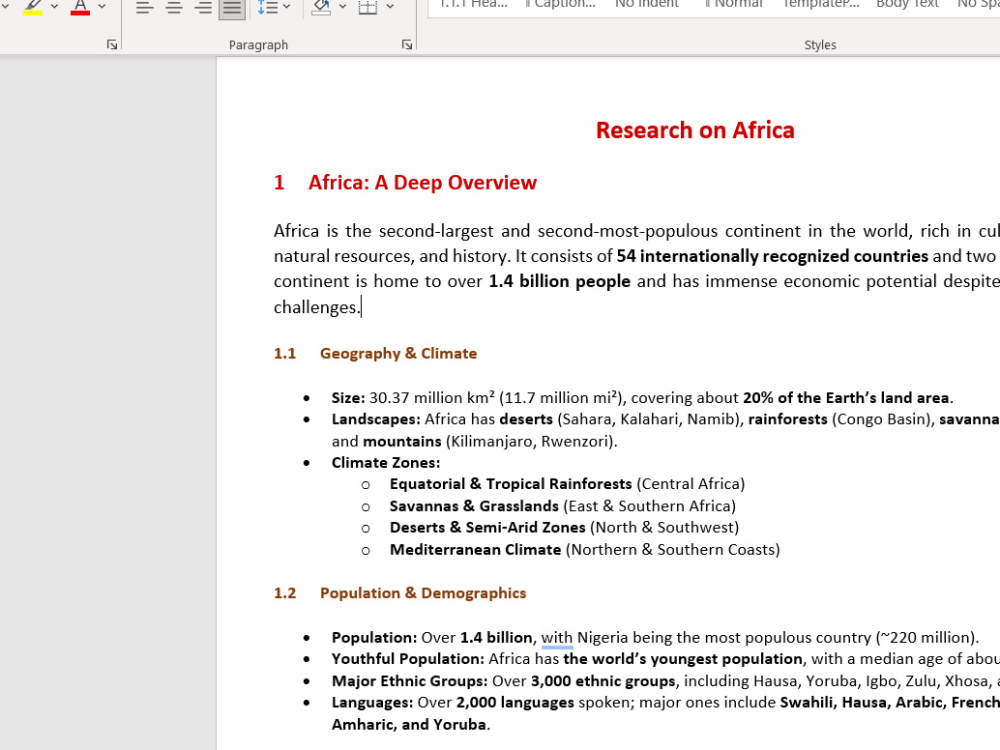The width and height of the screenshot is (1000, 750).
Task: Click the title 'Research on Africa'
Action: 695,130
